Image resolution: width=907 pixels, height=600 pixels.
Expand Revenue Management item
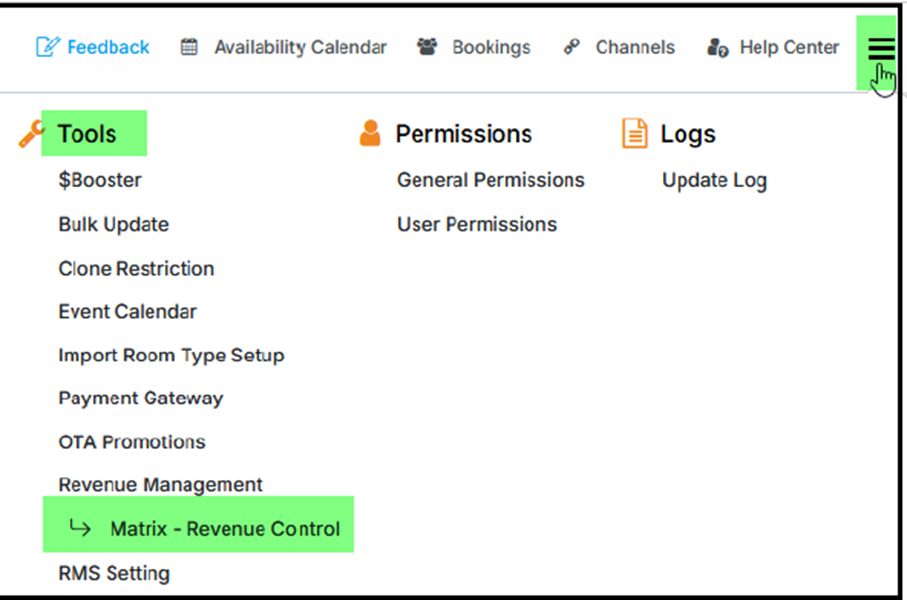point(160,485)
